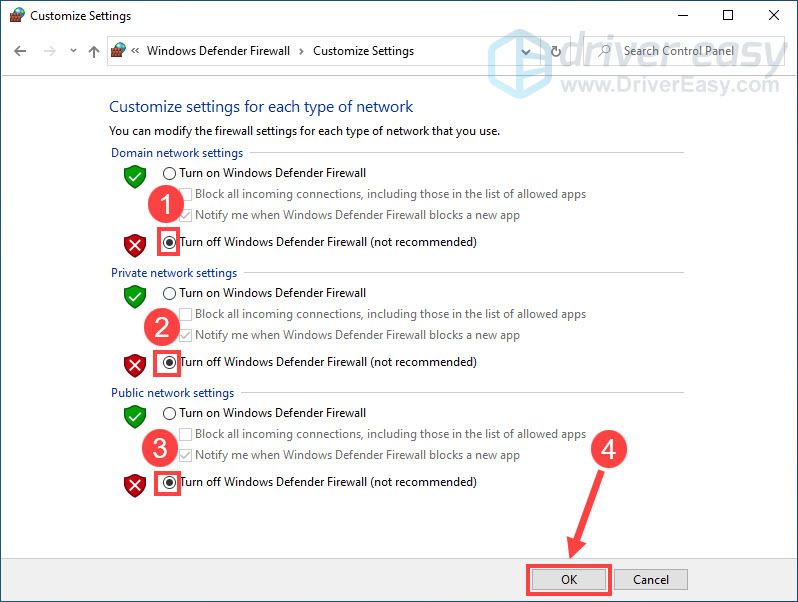Viewport: 798px width, 602px height.
Task: Click the Cancel button
Action: (x=650, y=579)
